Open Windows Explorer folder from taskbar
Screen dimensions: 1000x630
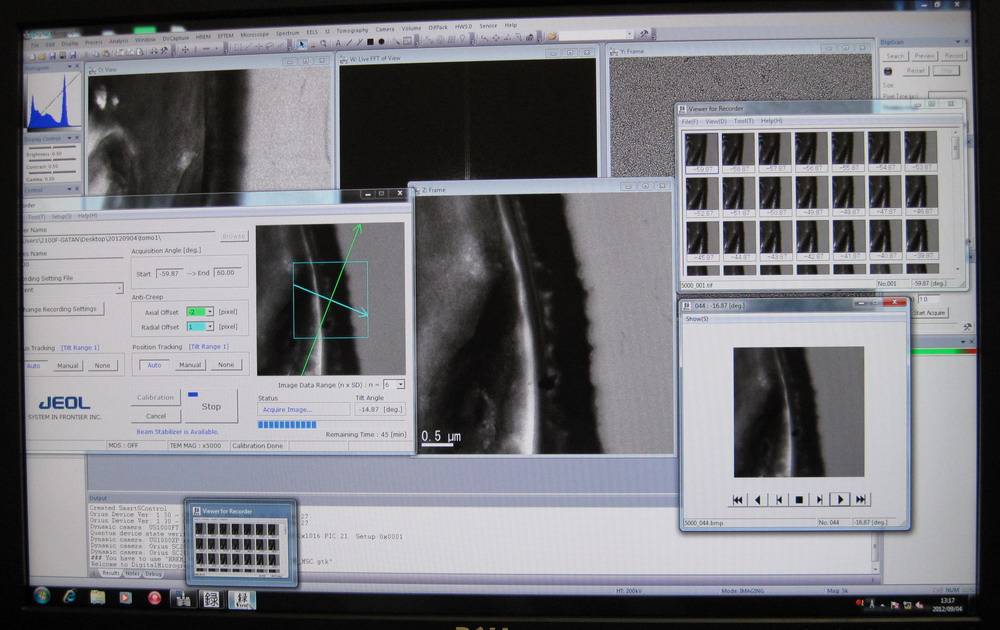[x=98, y=597]
